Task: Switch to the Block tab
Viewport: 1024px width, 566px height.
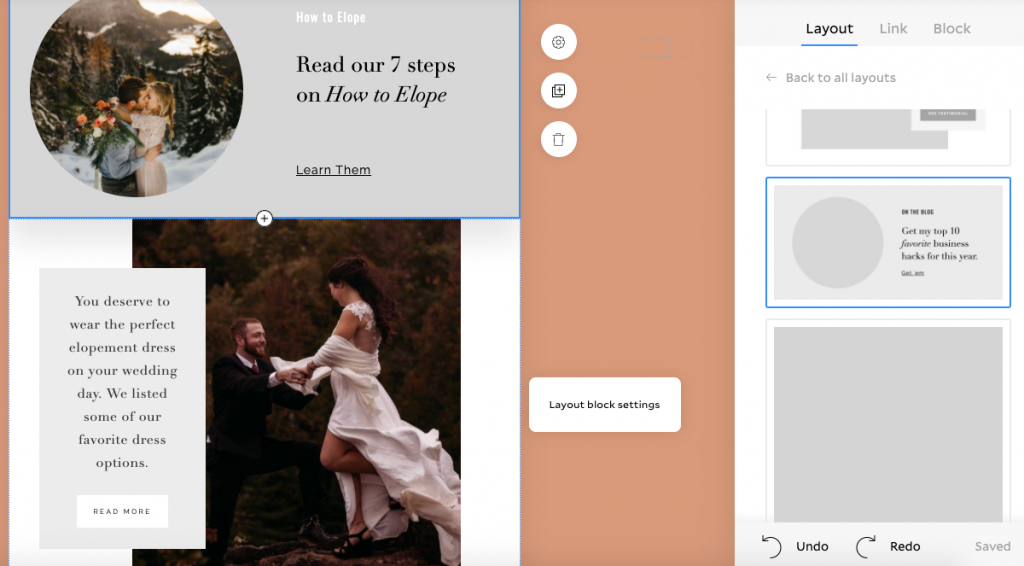Action: (x=951, y=29)
